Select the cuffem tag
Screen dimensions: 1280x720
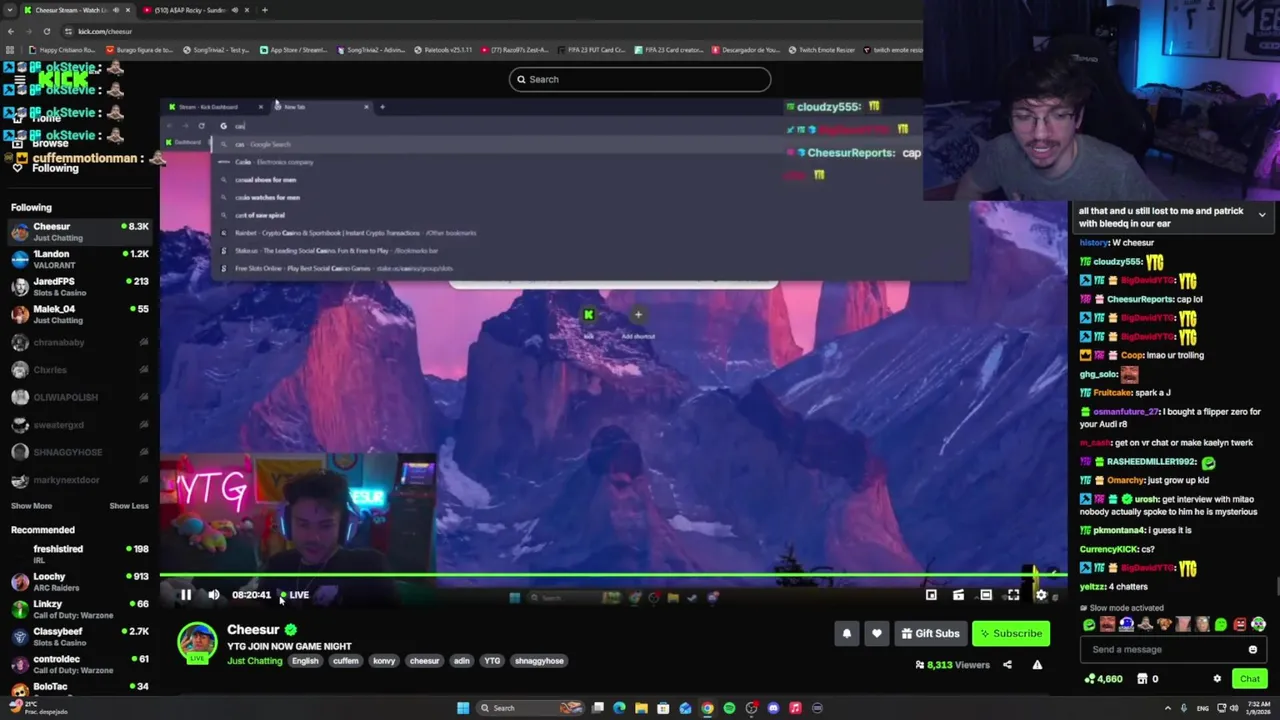[x=345, y=661]
